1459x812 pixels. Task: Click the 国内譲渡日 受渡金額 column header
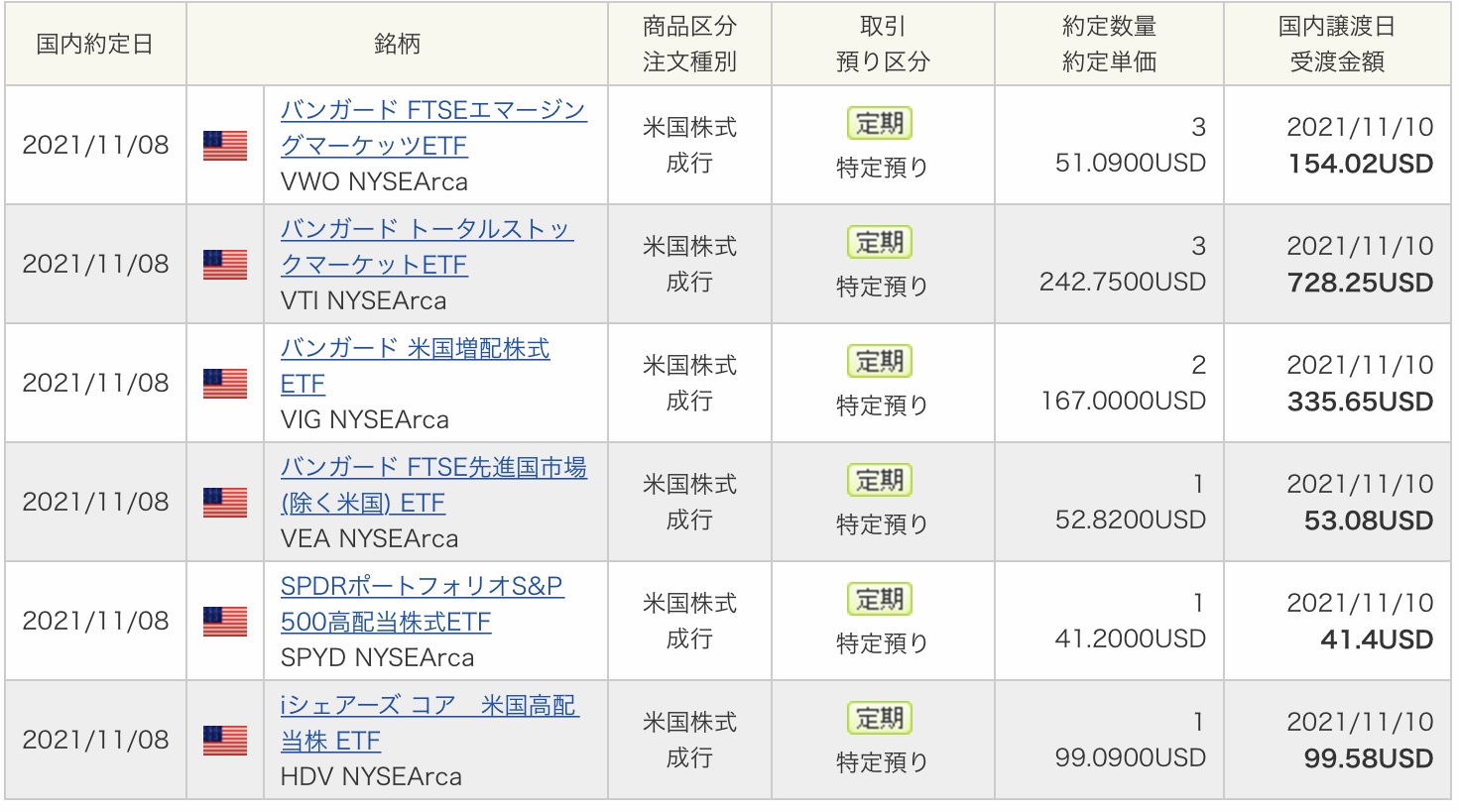point(1337,44)
